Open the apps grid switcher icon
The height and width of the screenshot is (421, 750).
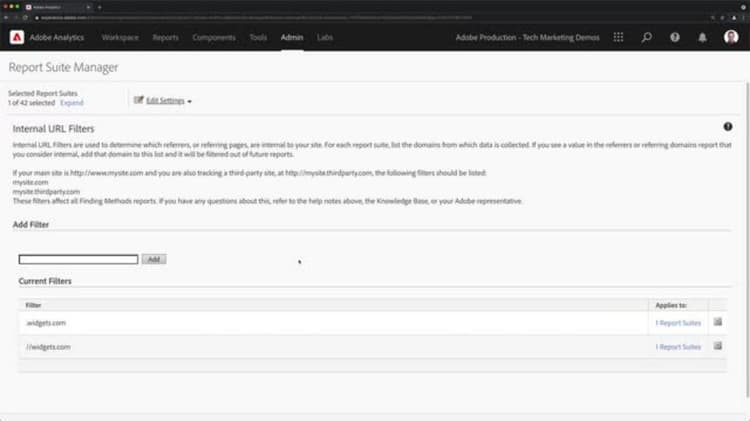coord(618,37)
